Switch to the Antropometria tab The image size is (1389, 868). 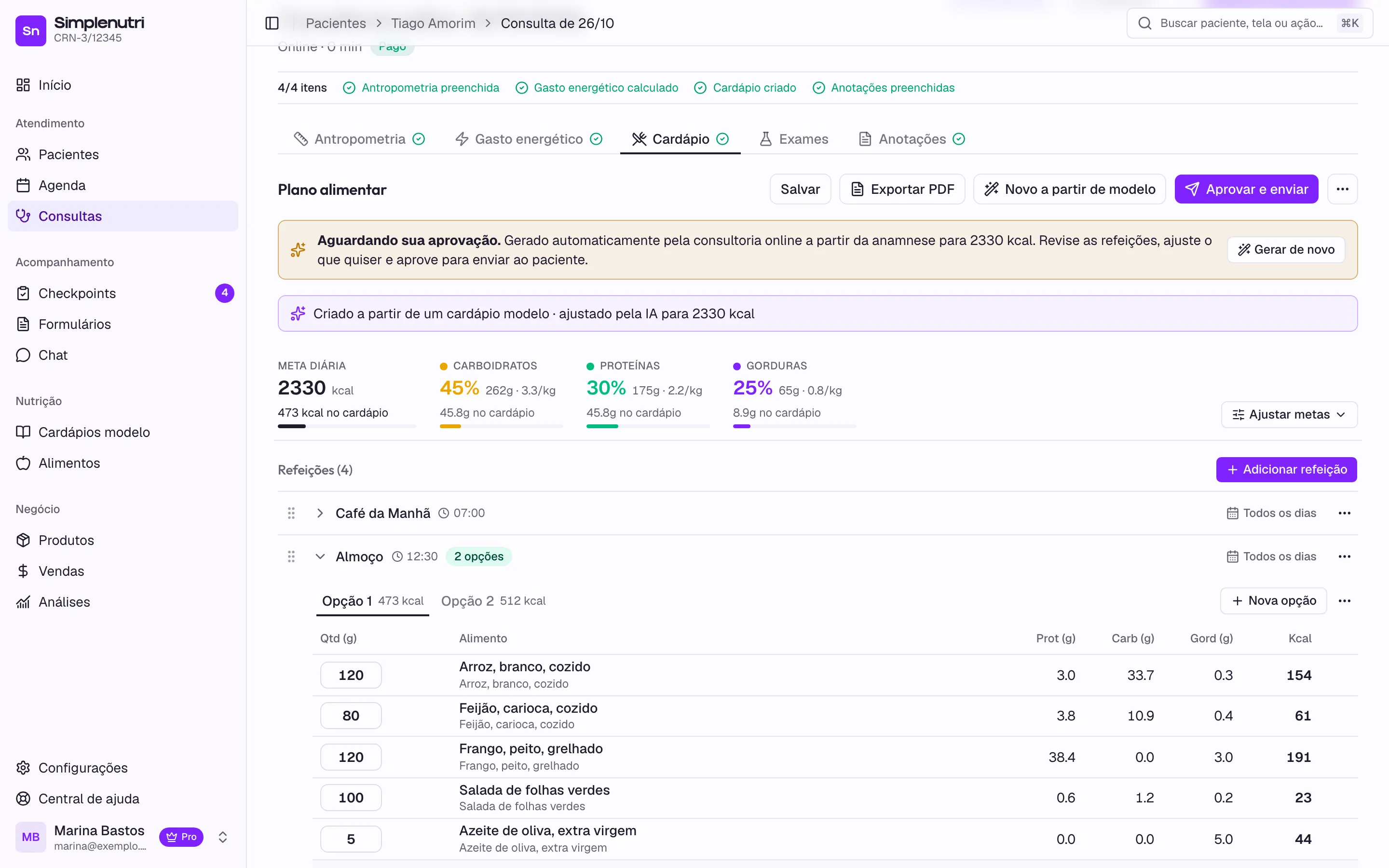(359, 139)
